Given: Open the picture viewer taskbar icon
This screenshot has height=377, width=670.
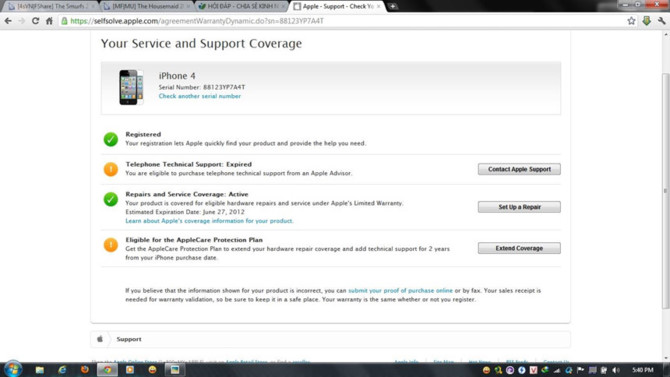Looking at the screenshot, I should tap(175, 370).
